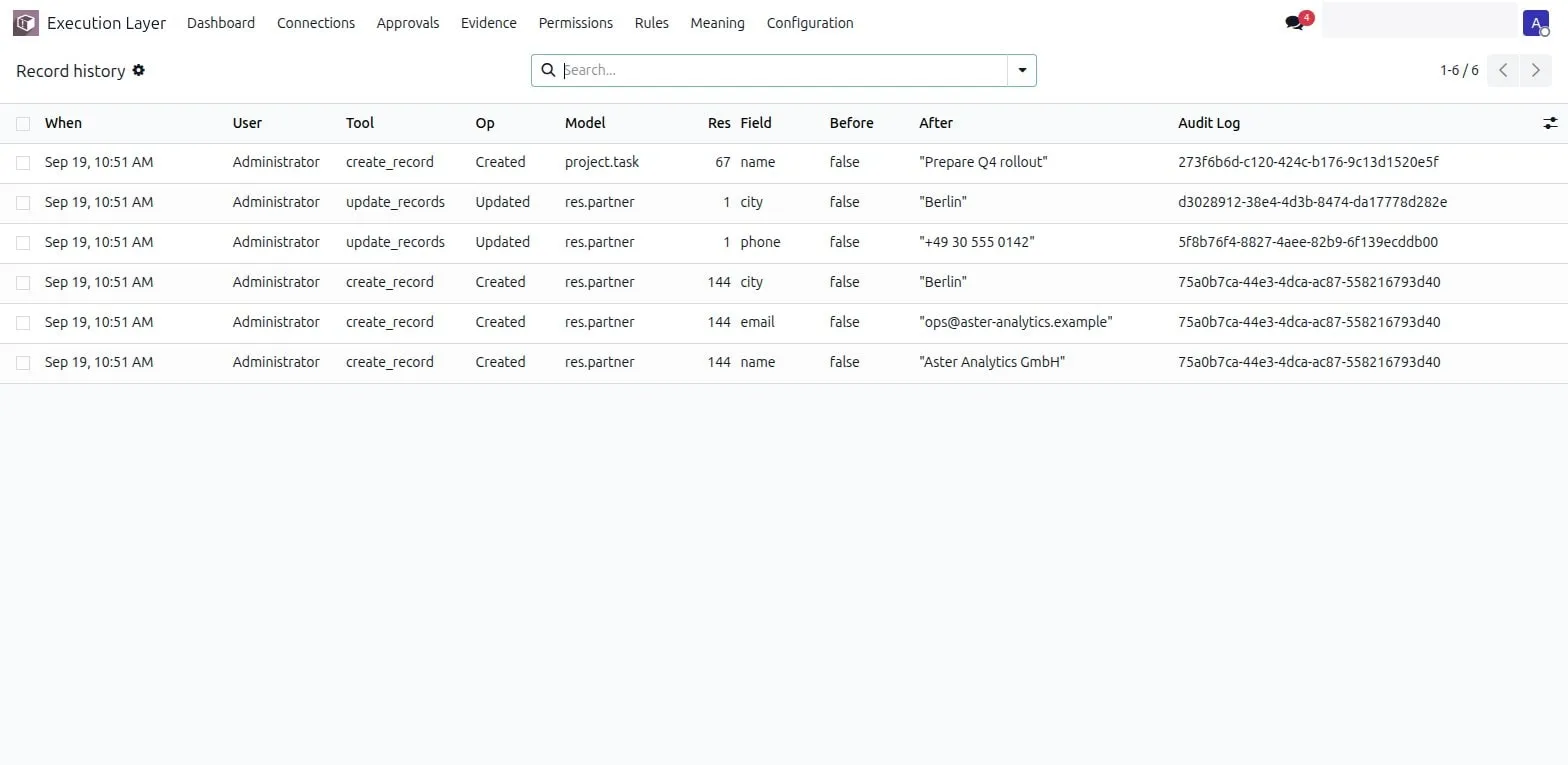Click audit log d3028912-38e4-4d3b-8474-da17778d282e

(1313, 202)
